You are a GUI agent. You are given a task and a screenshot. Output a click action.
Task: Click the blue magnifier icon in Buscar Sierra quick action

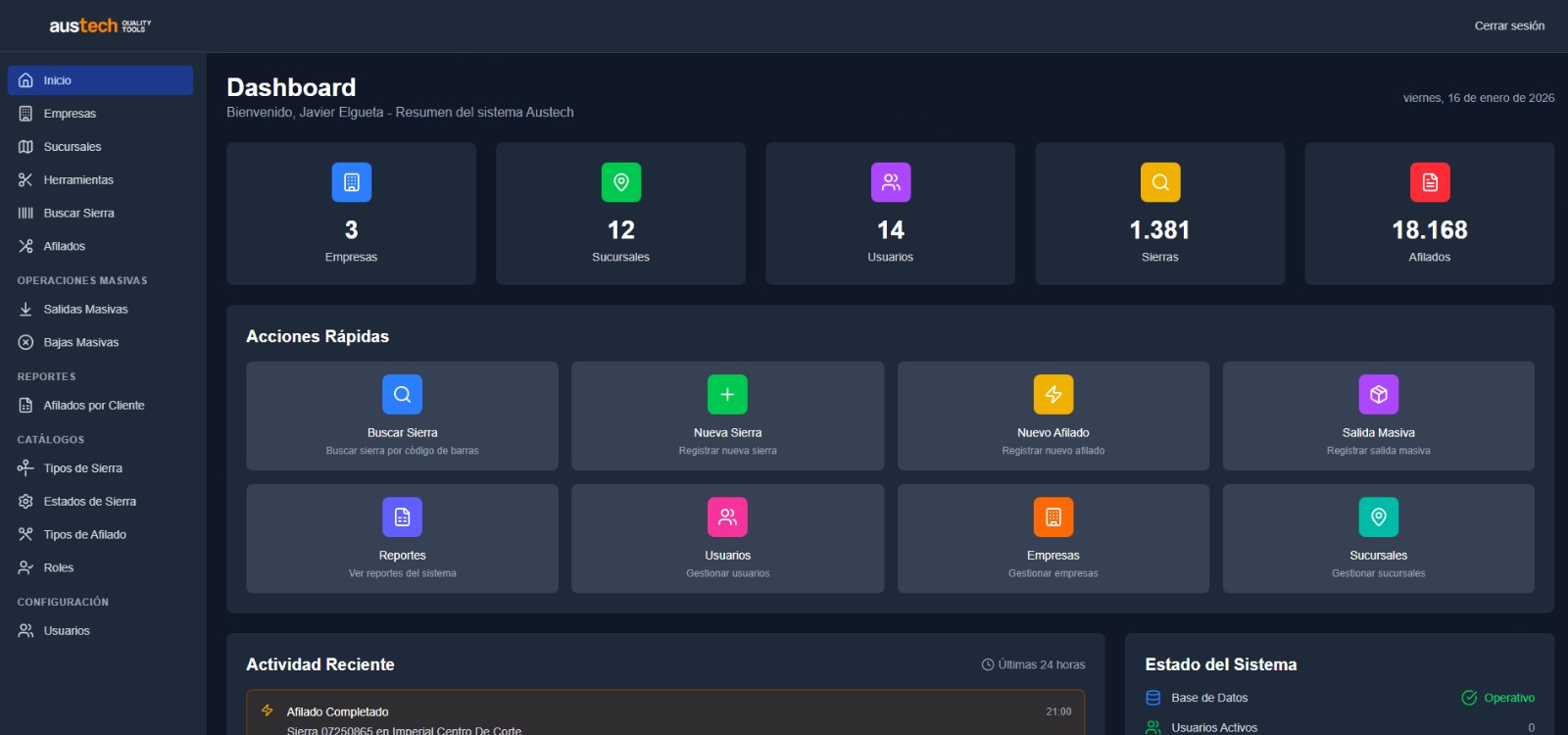click(x=403, y=395)
